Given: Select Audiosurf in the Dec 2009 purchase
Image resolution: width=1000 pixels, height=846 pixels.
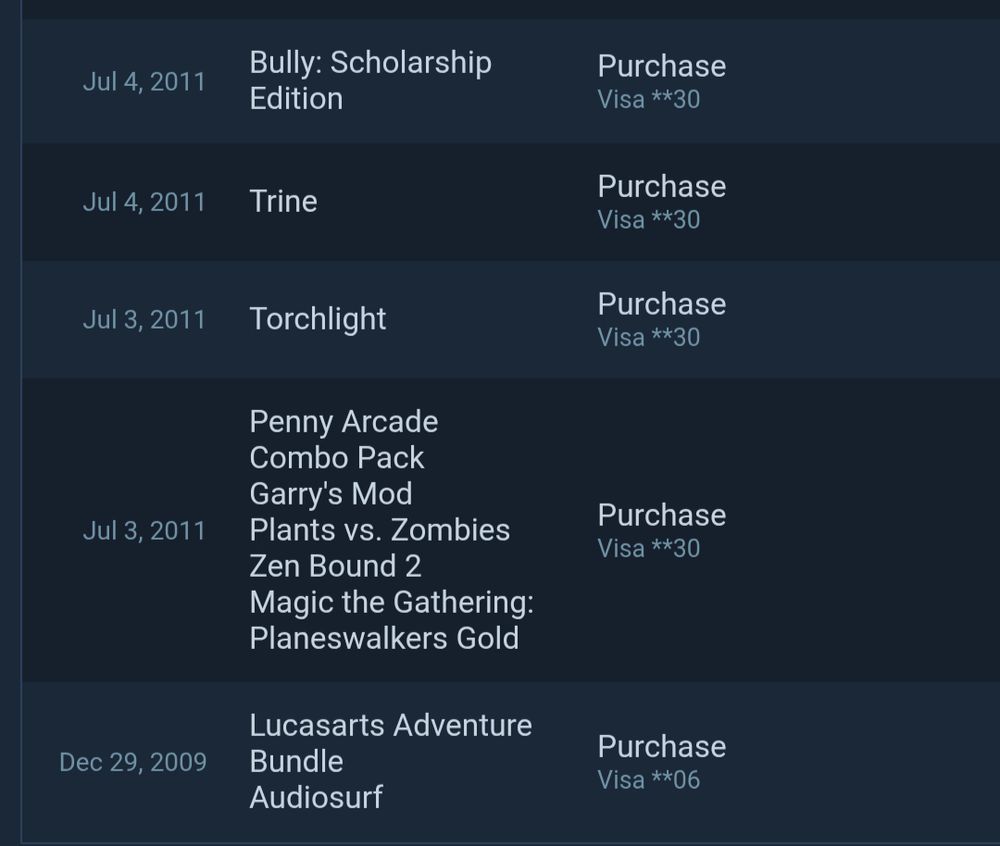Looking at the screenshot, I should tap(315, 797).
